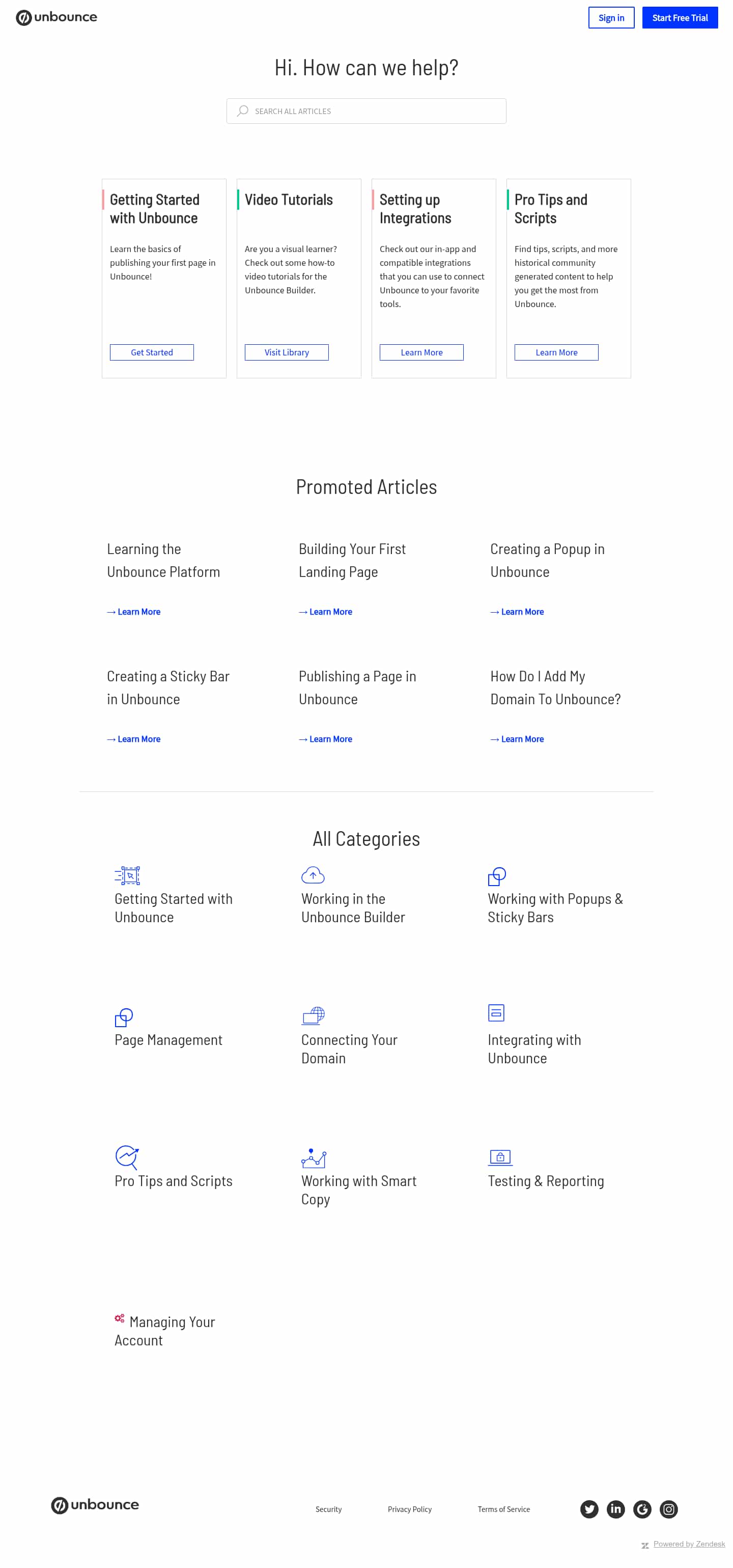Screen dimensions: 733x1568
Task: Click the Managing Your Account gears icon
Action: pyautogui.click(x=119, y=1318)
